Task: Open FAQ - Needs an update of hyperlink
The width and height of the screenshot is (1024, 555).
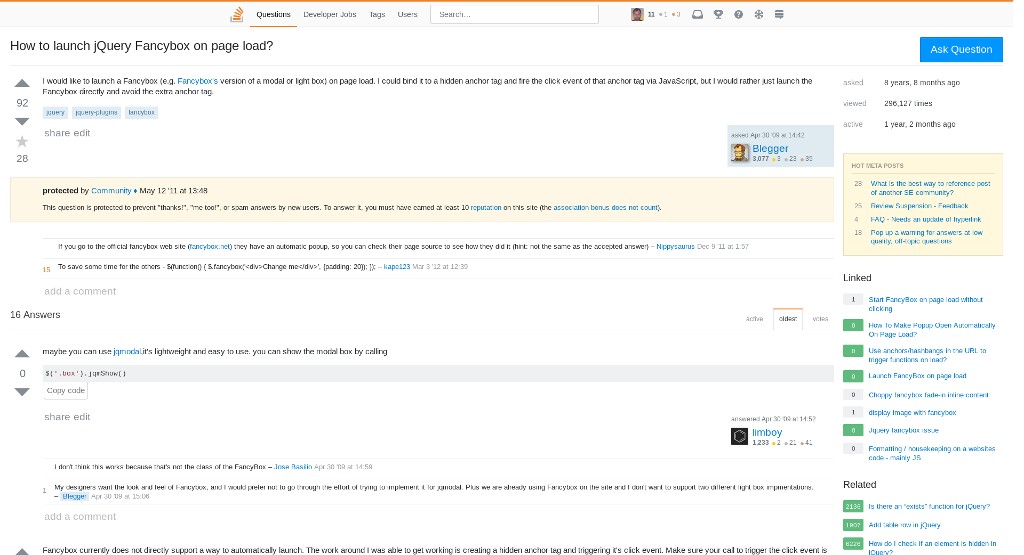Action: 925,219
